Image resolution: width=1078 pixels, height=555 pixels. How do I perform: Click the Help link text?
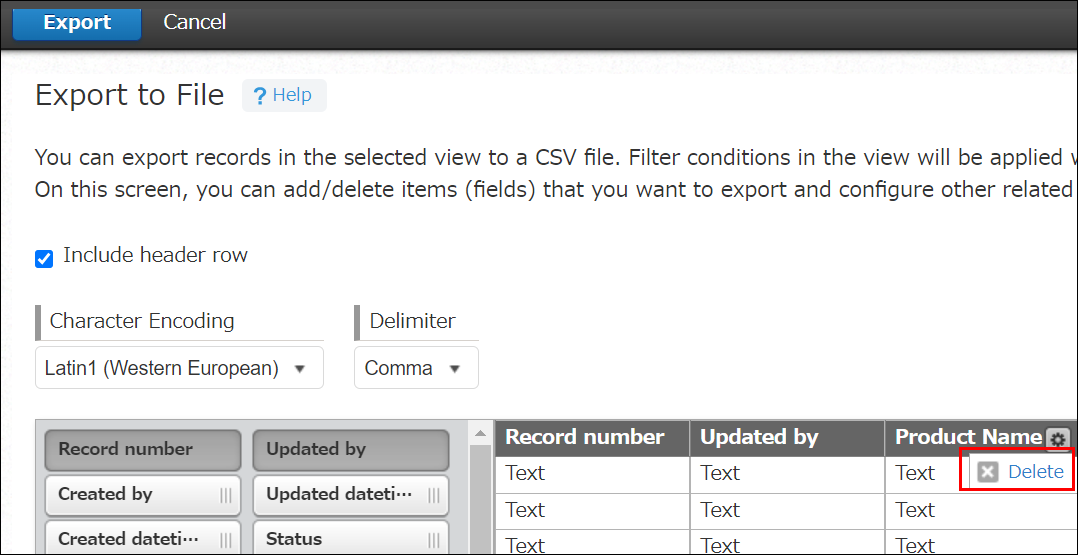coord(292,95)
